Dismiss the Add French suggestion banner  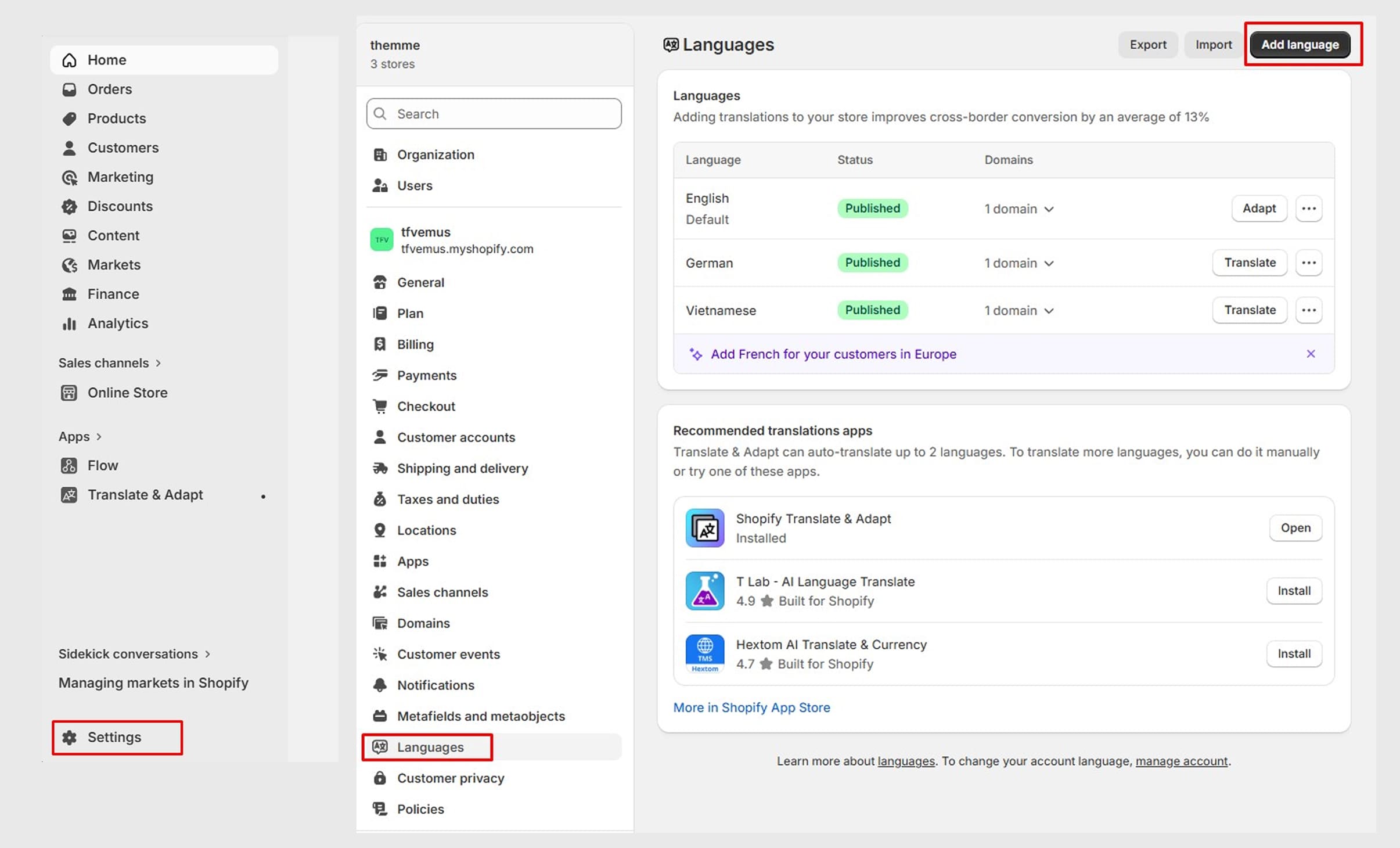(1311, 354)
